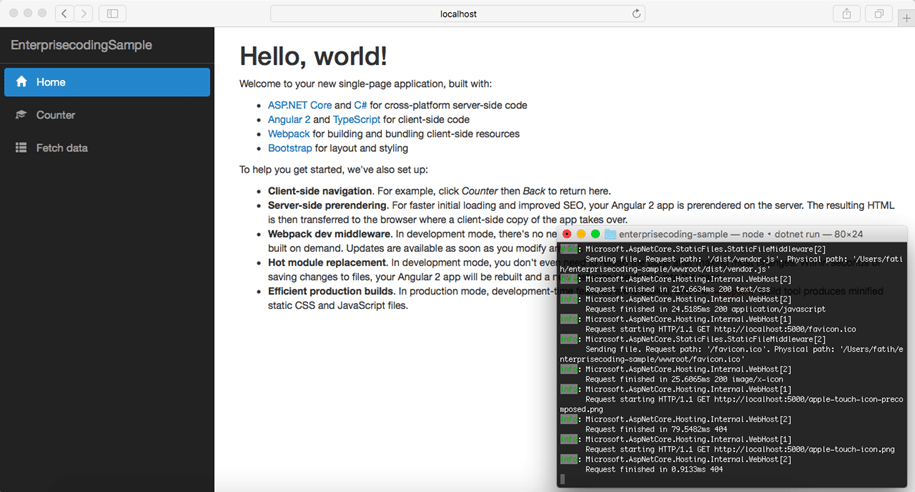Click the localhost address bar
915x492 pixels.
[x=458, y=13]
